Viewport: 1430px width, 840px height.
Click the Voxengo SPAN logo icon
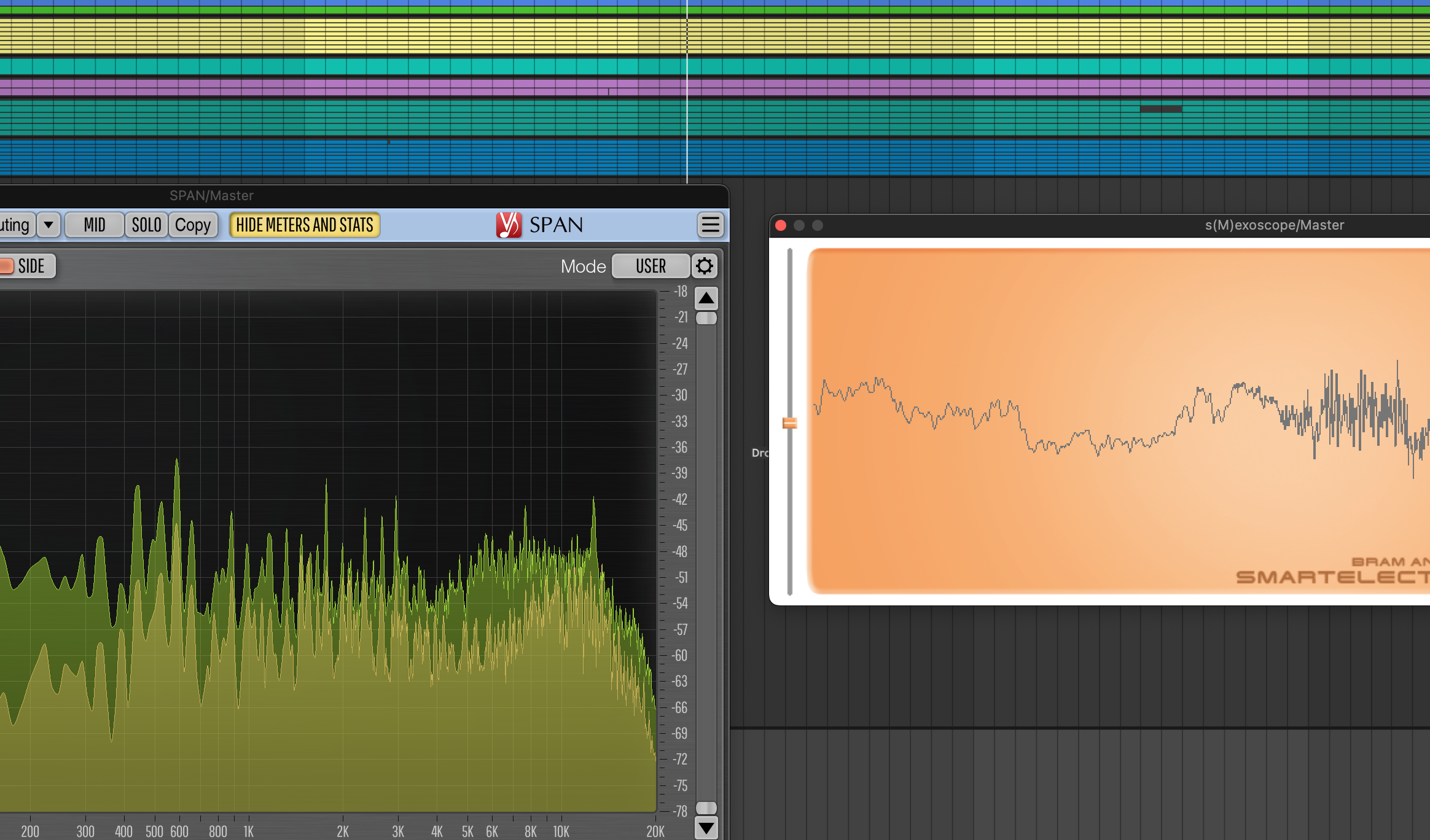tap(510, 225)
